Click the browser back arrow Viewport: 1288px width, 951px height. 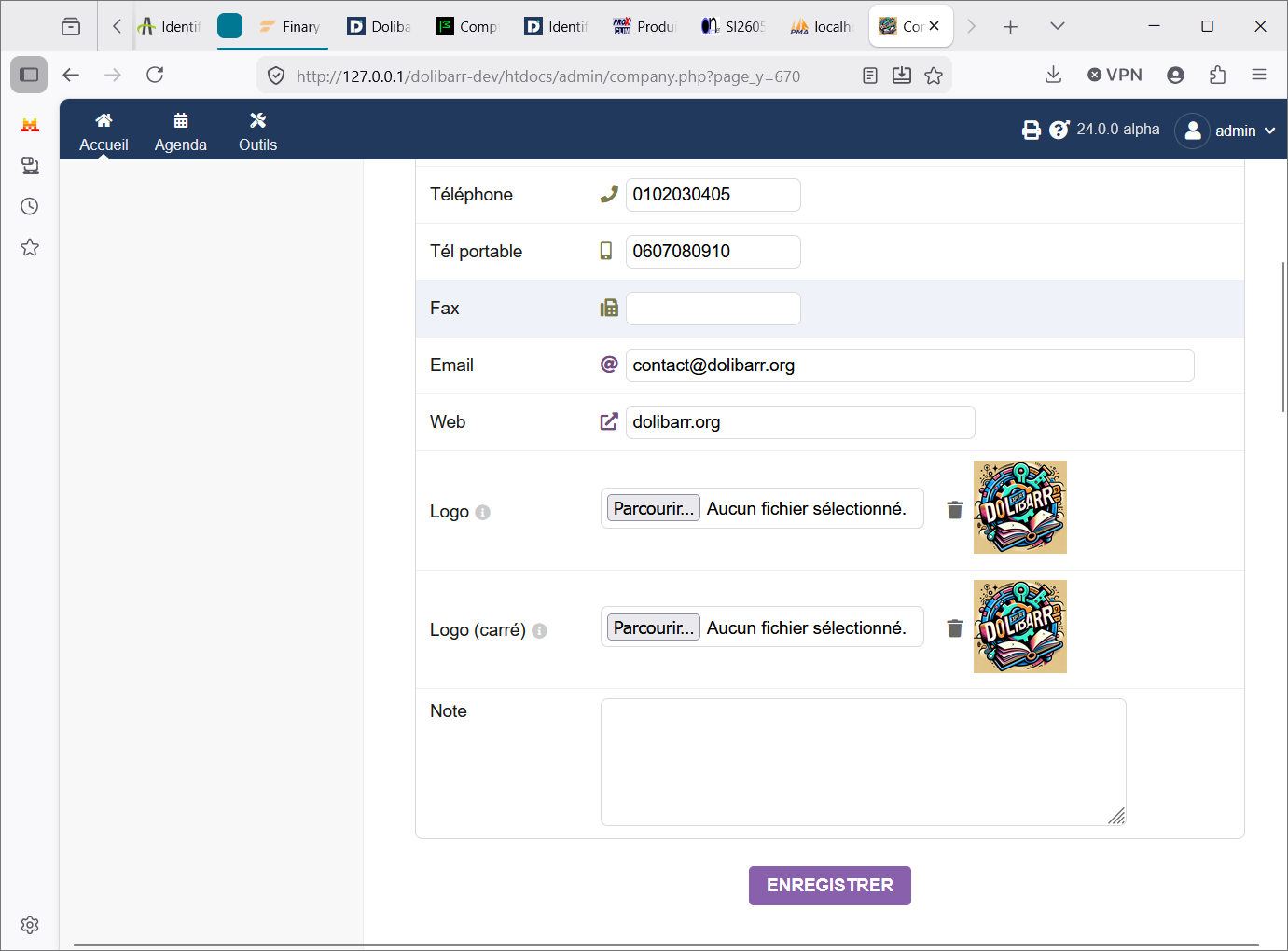(x=71, y=75)
